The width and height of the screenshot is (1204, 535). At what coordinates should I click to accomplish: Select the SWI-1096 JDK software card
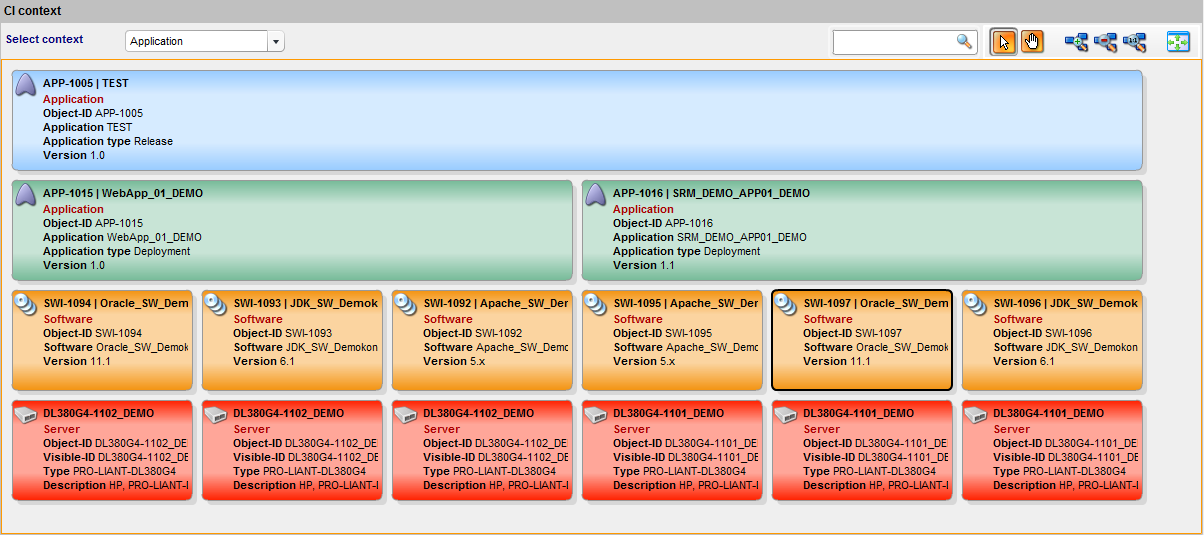click(1052, 340)
